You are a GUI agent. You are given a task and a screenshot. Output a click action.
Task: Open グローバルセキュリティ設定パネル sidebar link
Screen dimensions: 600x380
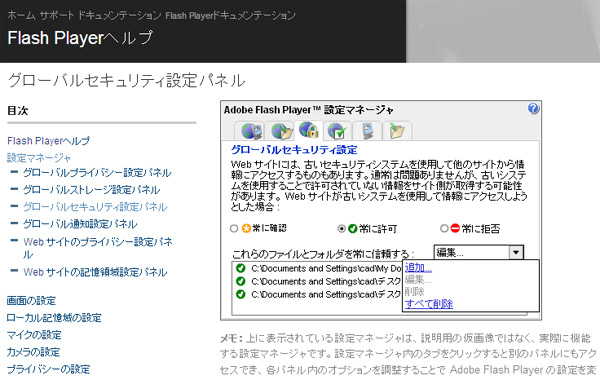(95, 207)
